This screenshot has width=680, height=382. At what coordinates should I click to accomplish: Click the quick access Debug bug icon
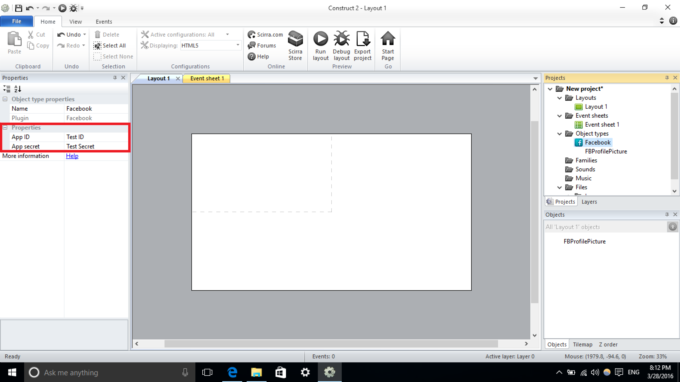click(73, 8)
